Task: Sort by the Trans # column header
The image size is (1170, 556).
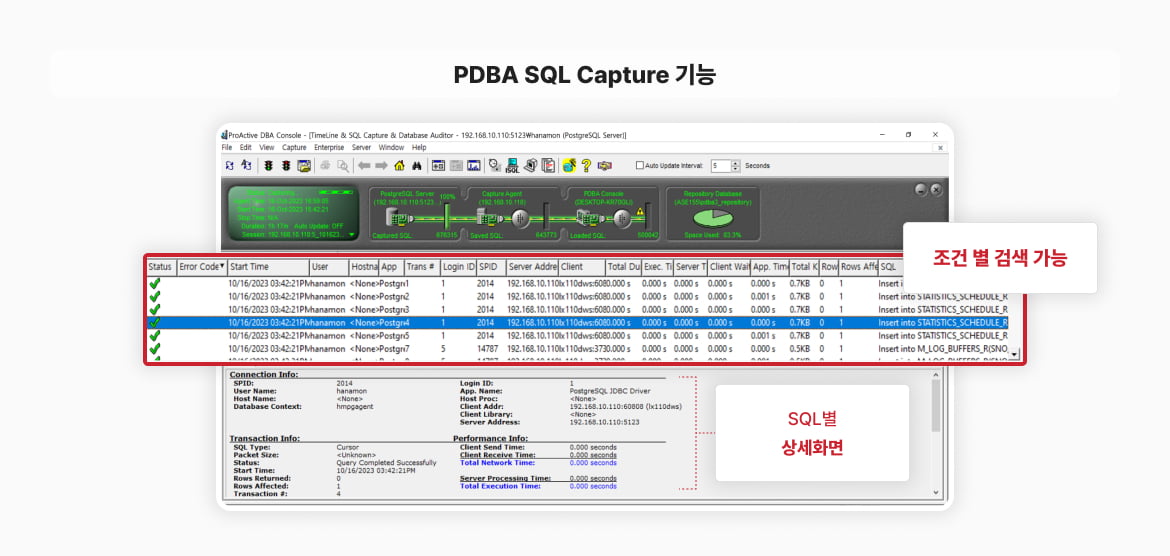Action: (x=422, y=266)
